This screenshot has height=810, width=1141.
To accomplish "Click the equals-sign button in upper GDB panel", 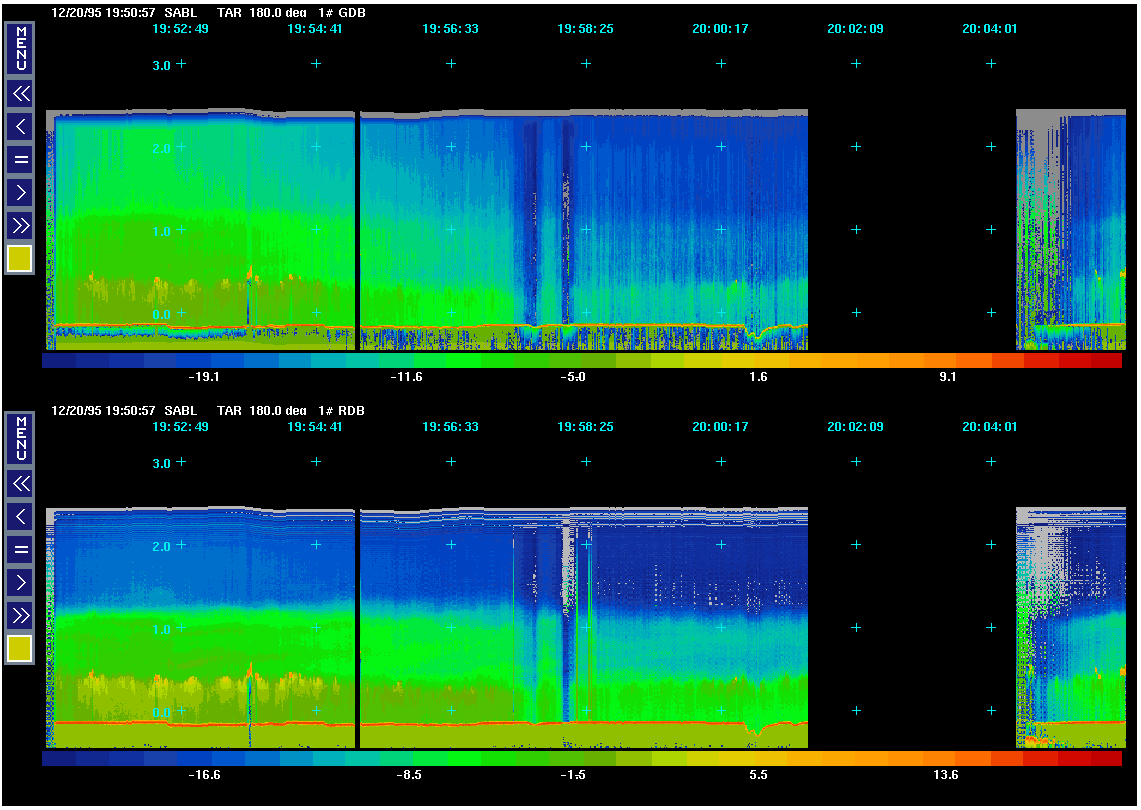I will point(20,159).
